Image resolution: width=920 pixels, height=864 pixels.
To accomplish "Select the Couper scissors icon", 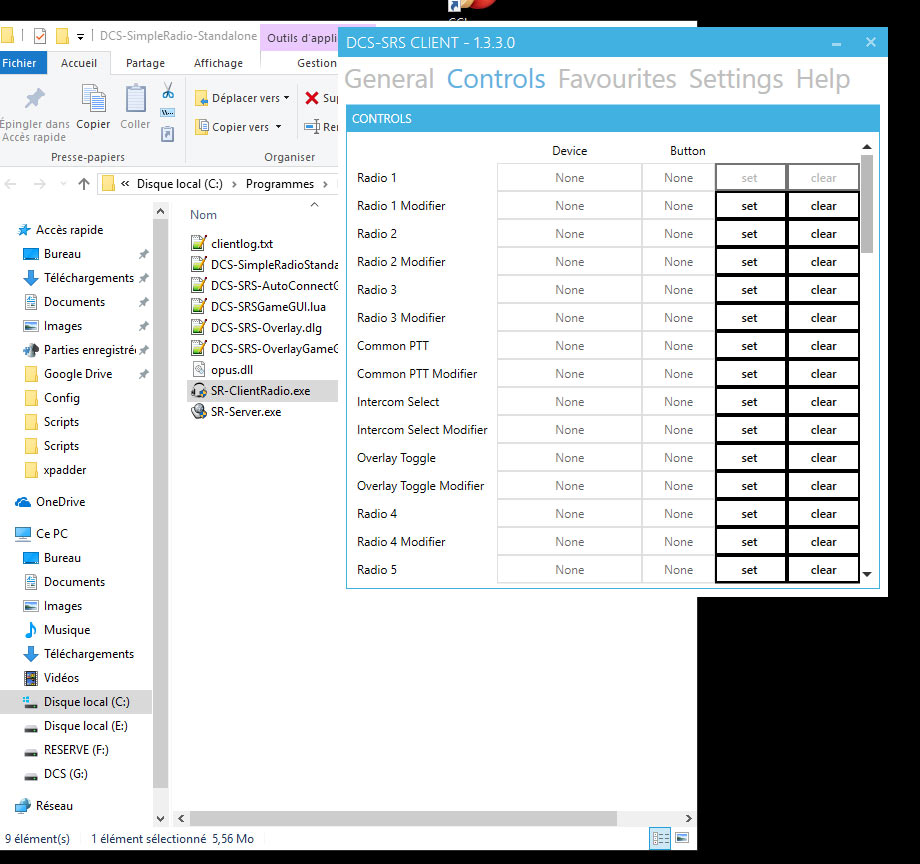I will point(168,92).
